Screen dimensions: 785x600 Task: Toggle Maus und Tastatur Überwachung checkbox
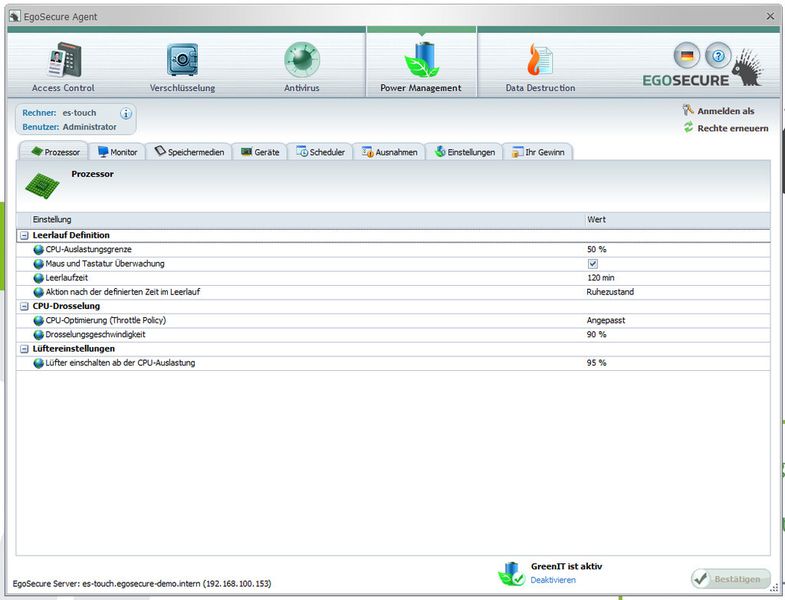pyautogui.click(x=593, y=264)
